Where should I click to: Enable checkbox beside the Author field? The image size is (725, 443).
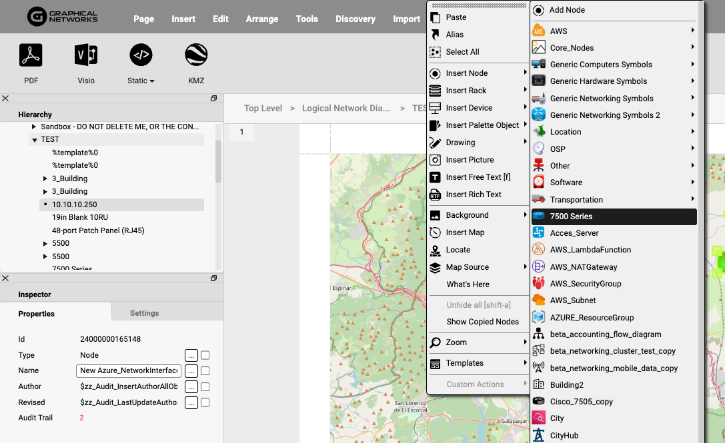coord(205,386)
